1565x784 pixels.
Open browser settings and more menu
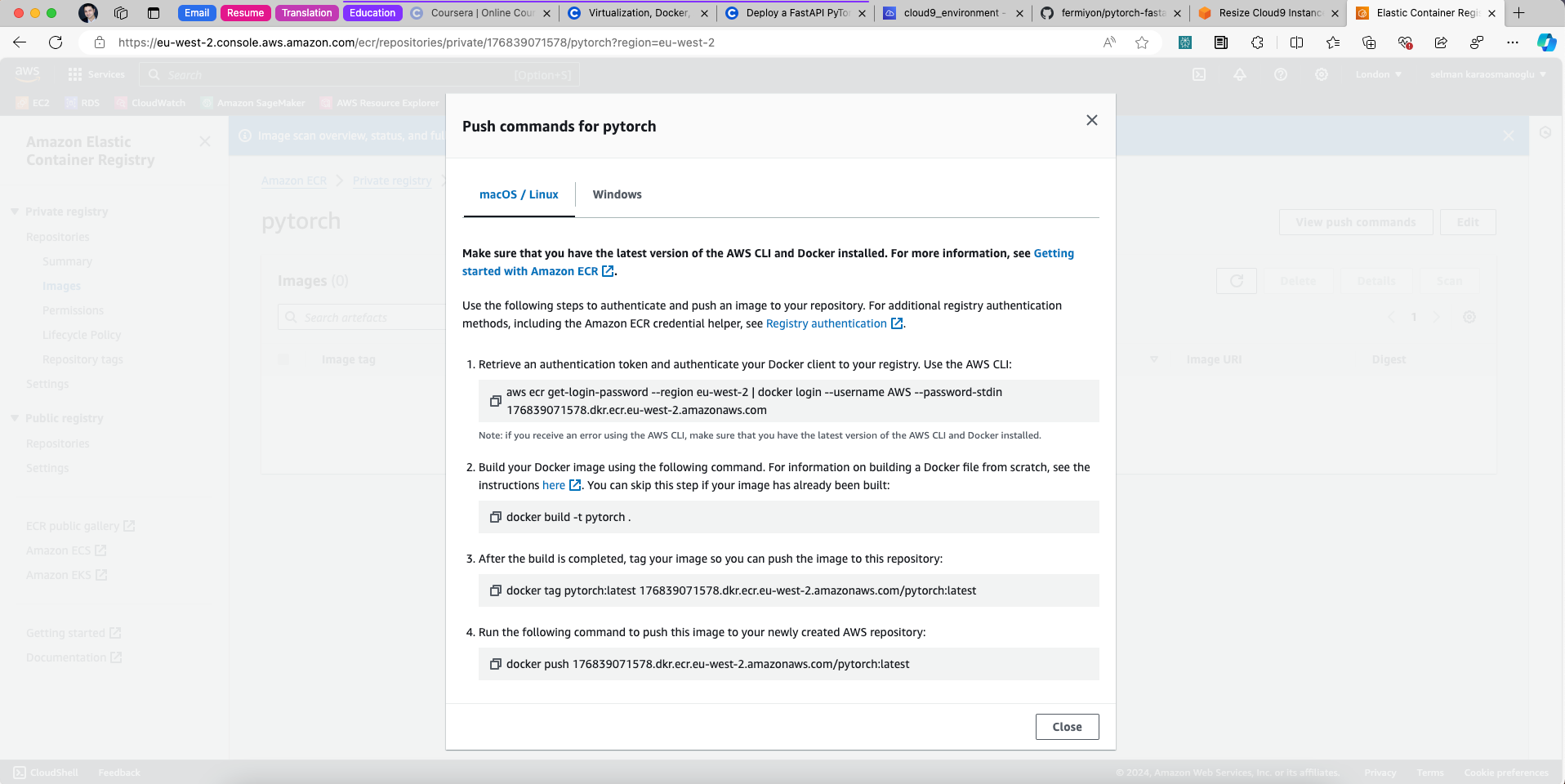(x=1513, y=42)
